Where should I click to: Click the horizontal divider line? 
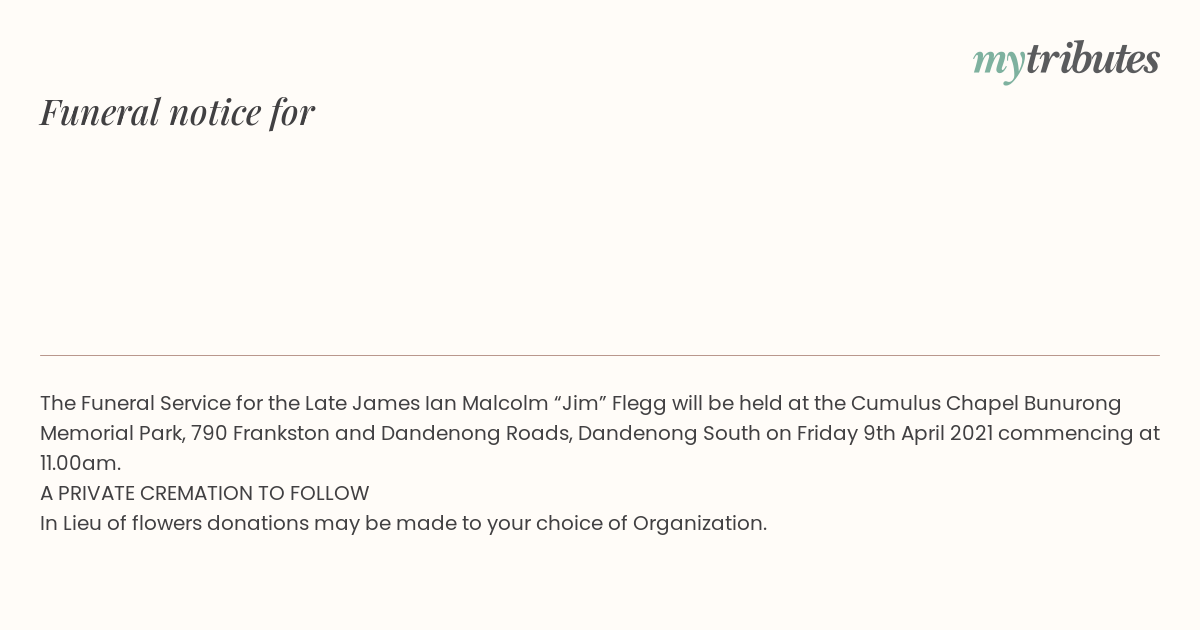point(600,355)
